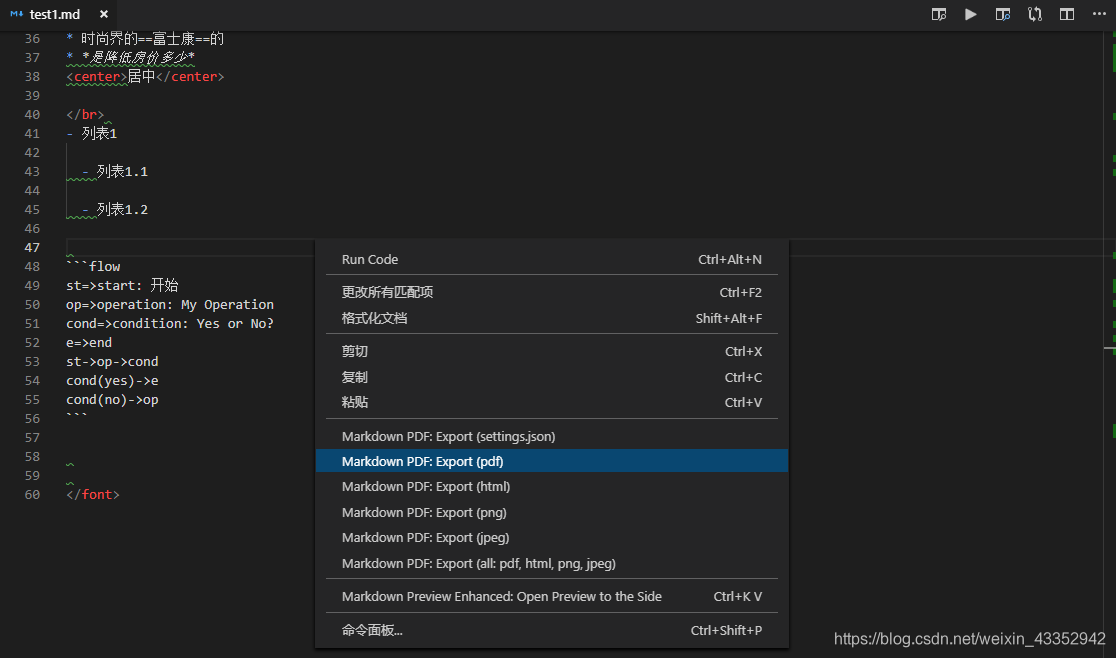Image resolution: width=1116 pixels, height=658 pixels.
Task: Select 更改所有匹配项 menu entry
Action: point(552,292)
